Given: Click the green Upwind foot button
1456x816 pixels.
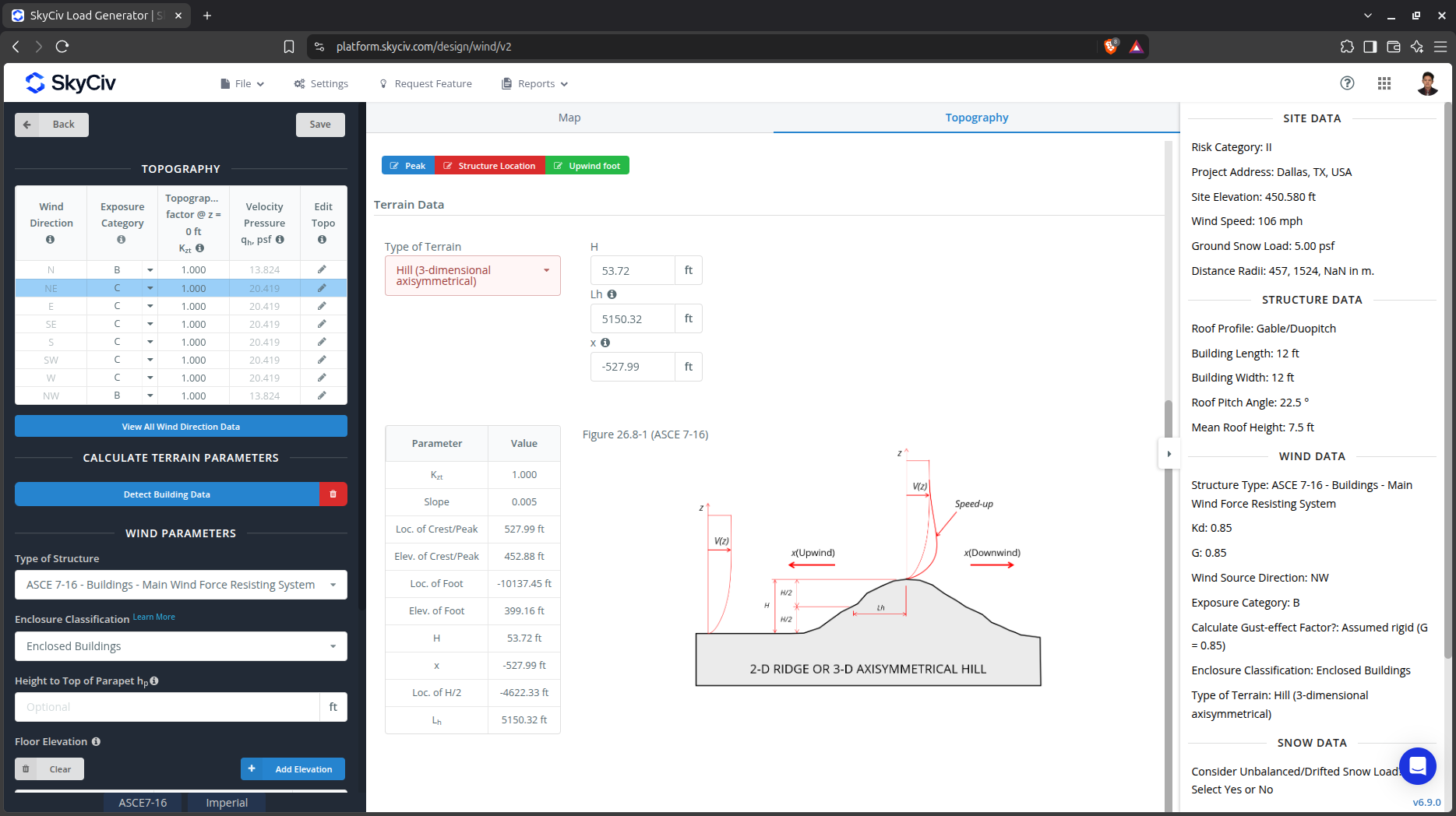Looking at the screenshot, I should coord(587,166).
